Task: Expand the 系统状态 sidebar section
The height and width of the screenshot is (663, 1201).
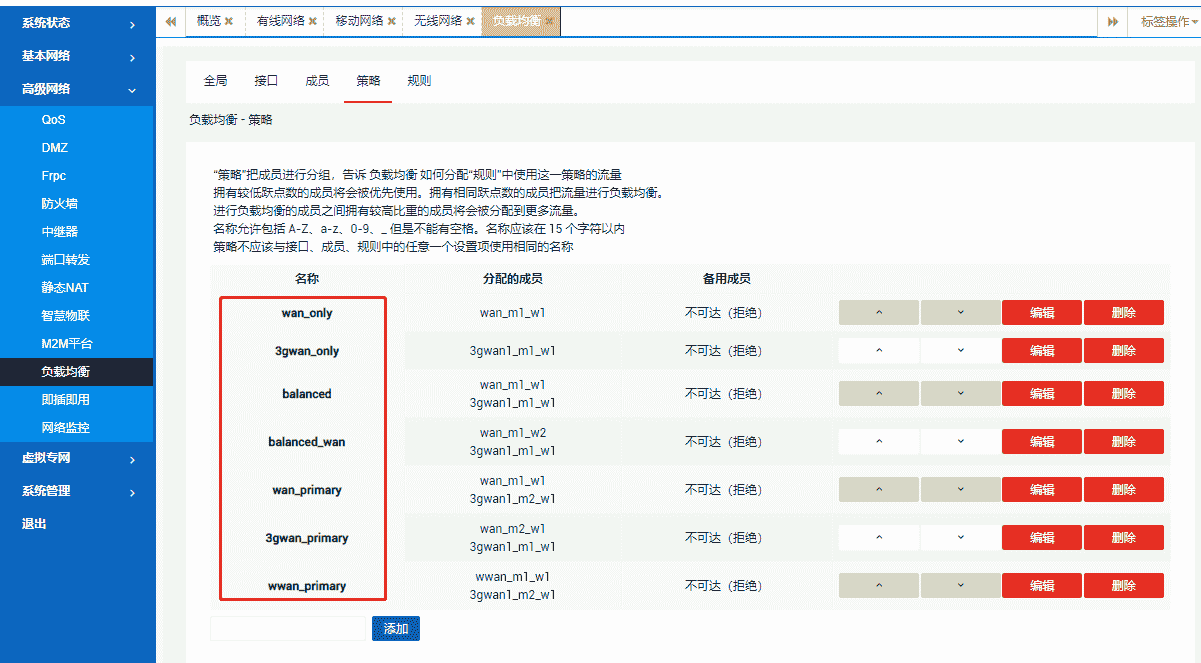Action: (77, 22)
